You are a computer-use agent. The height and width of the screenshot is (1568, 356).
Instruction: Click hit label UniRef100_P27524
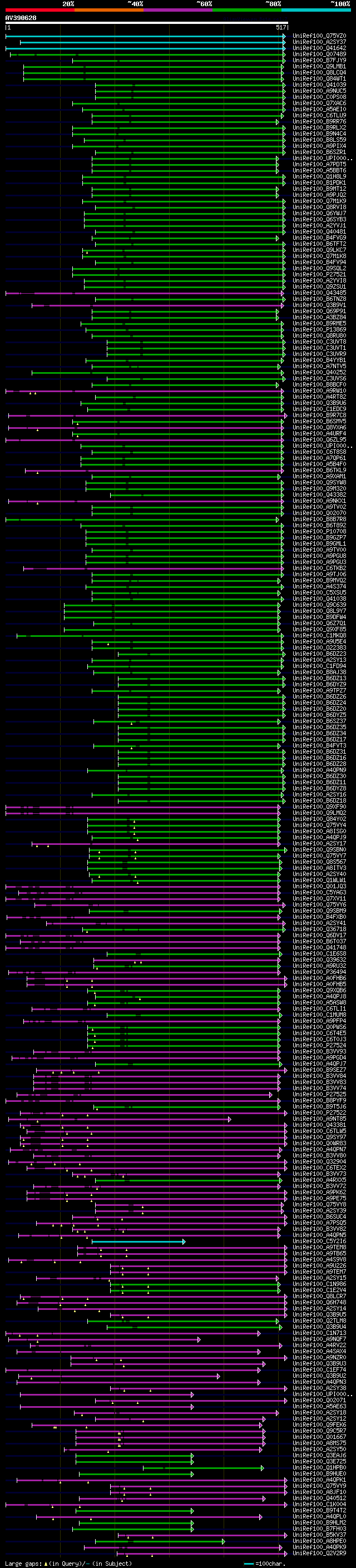click(319, 1045)
